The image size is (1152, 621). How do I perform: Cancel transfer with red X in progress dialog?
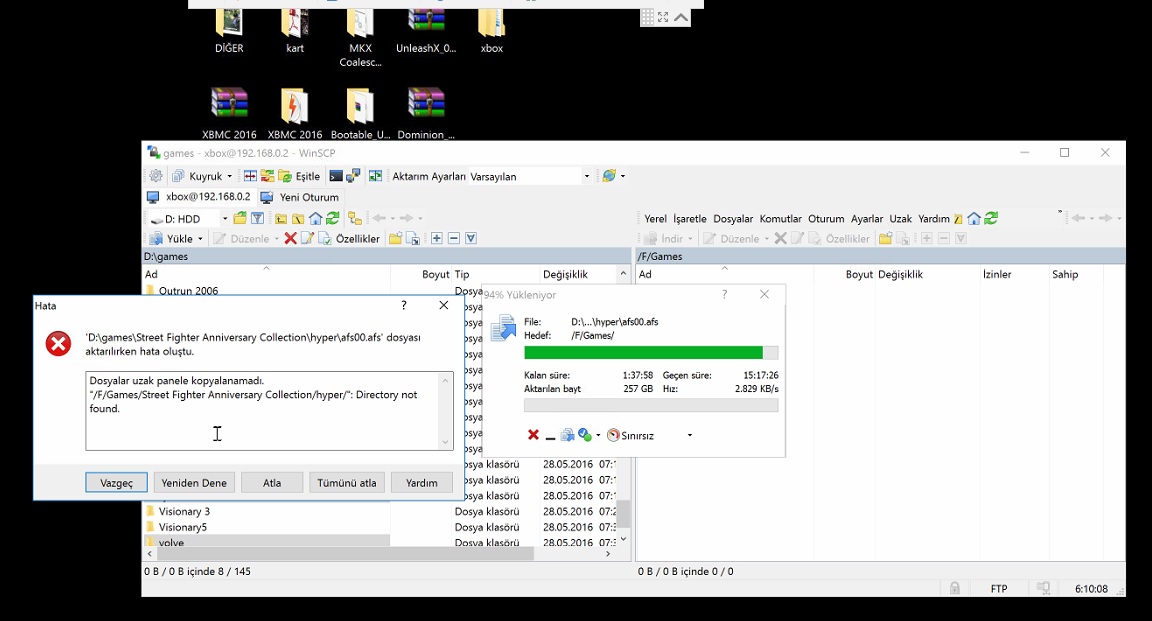(x=533, y=435)
